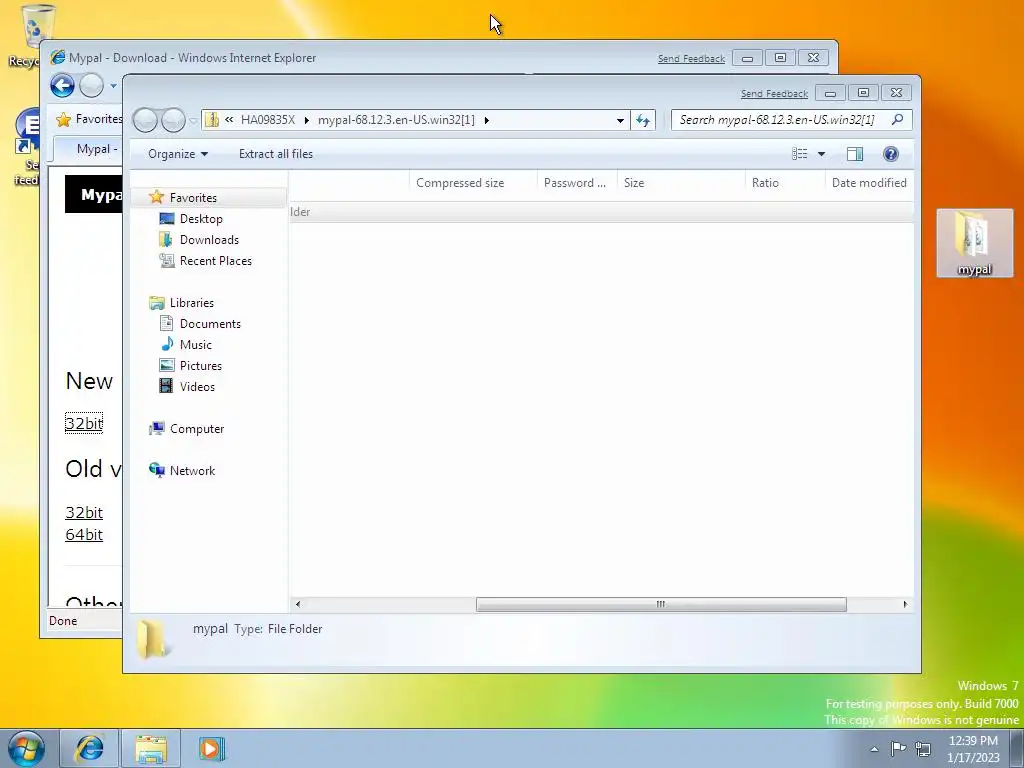
Task: Click HA09835X in the address path
Action: click(268, 120)
